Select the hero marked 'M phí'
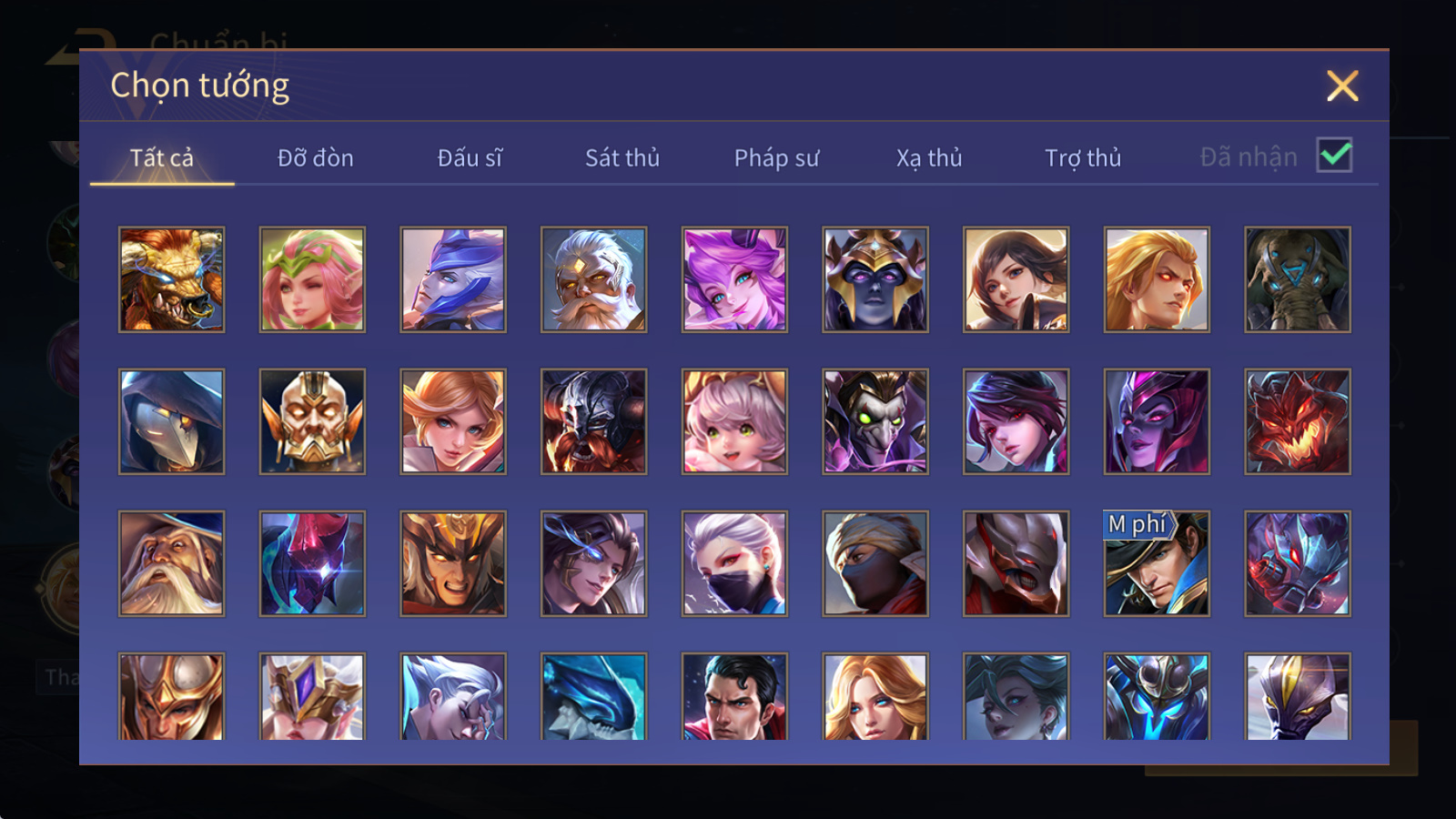Image resolution: width=1456 pixels, height=819 pixels. (x=1157, y=563)
